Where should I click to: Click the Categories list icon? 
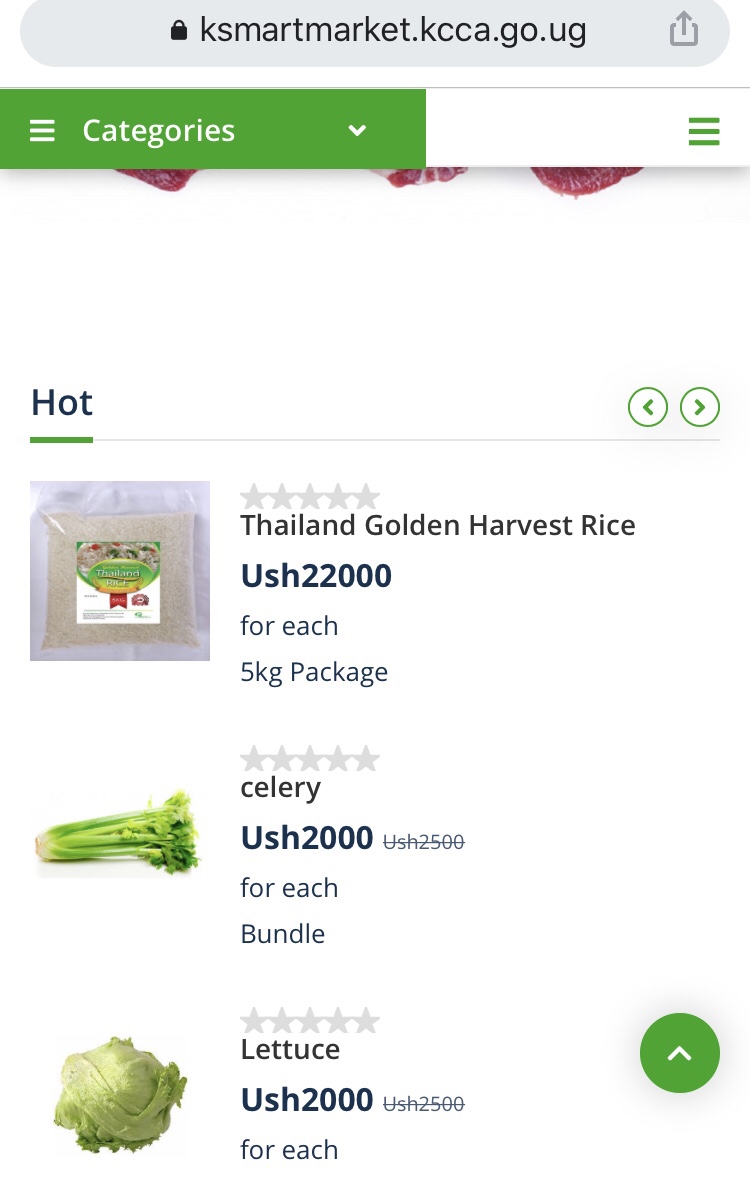[42, 131]
